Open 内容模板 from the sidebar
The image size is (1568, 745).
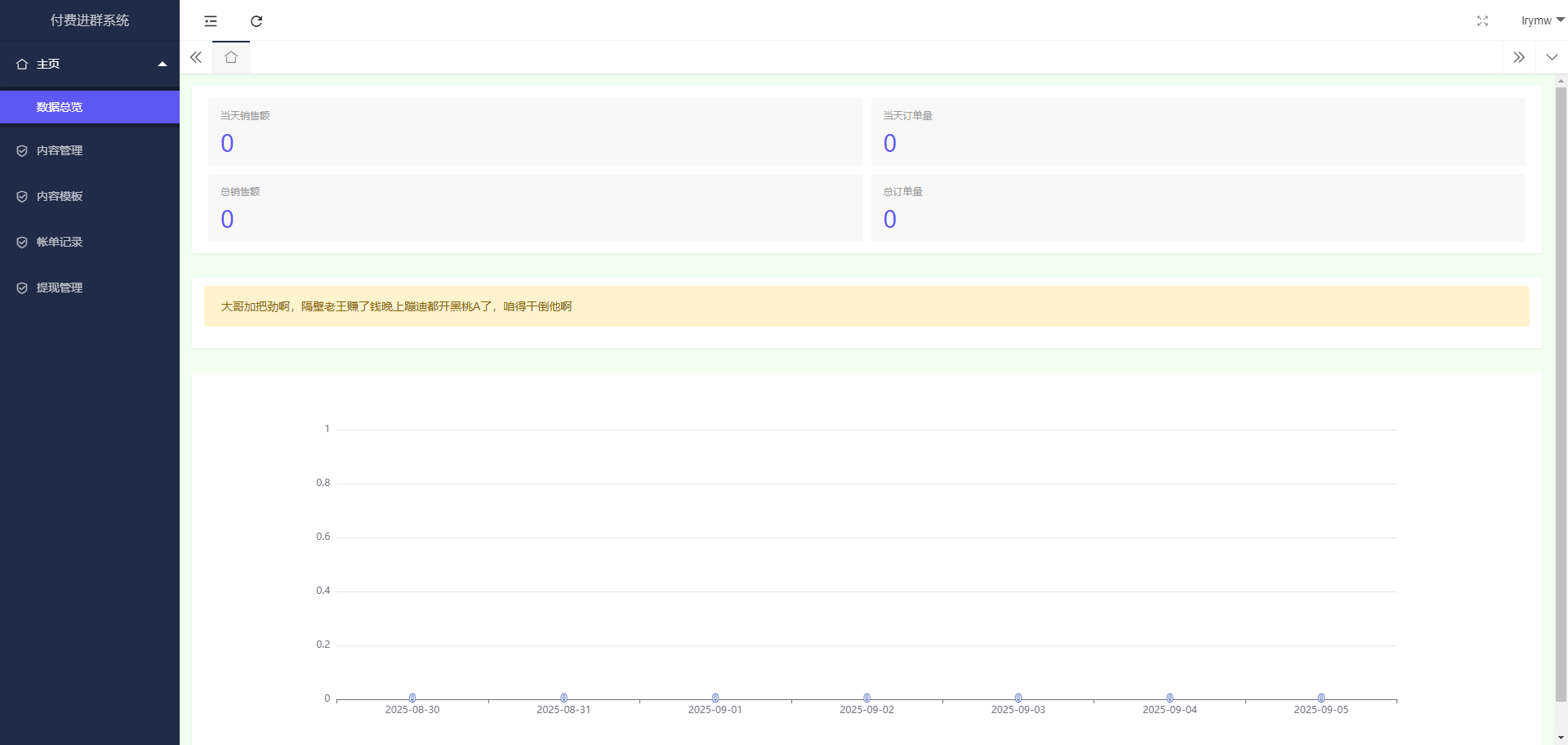(60, 196)
